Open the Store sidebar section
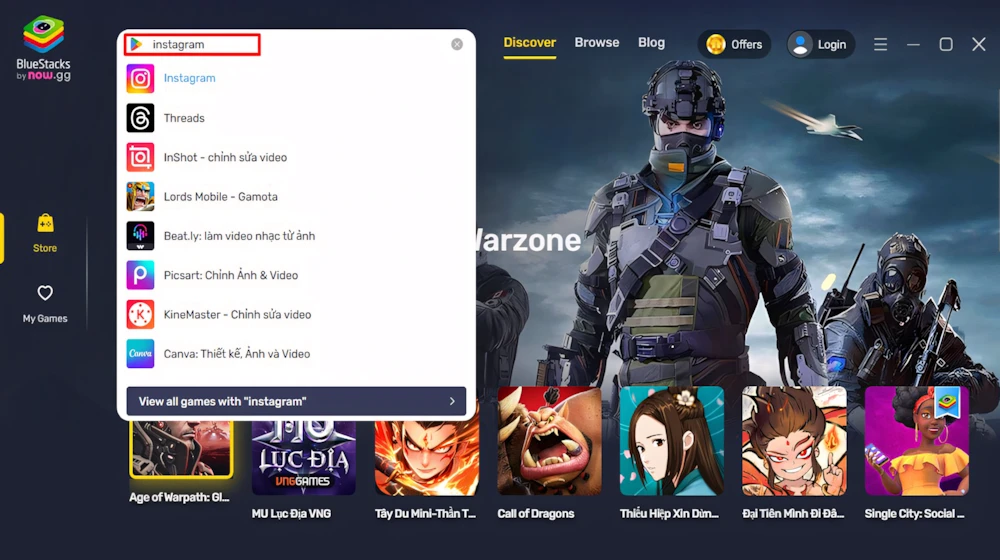 (x=45, y=234)
